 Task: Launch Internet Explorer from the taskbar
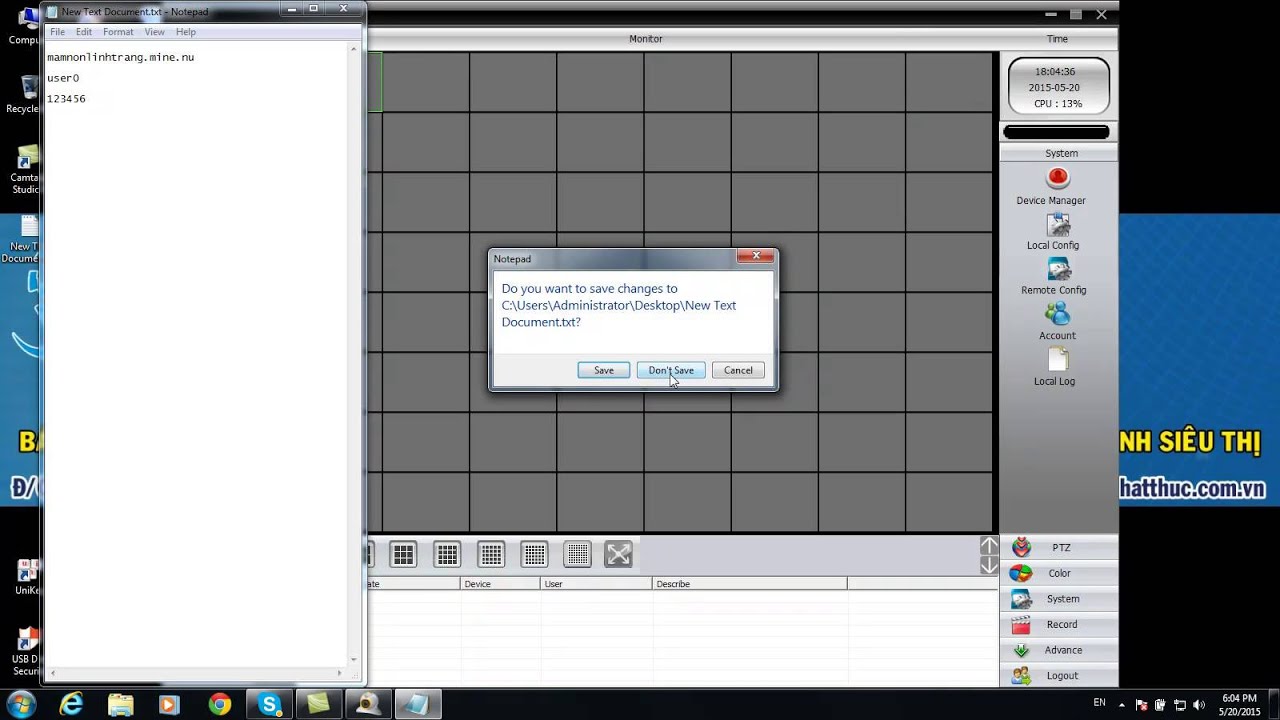coord(71,704)
